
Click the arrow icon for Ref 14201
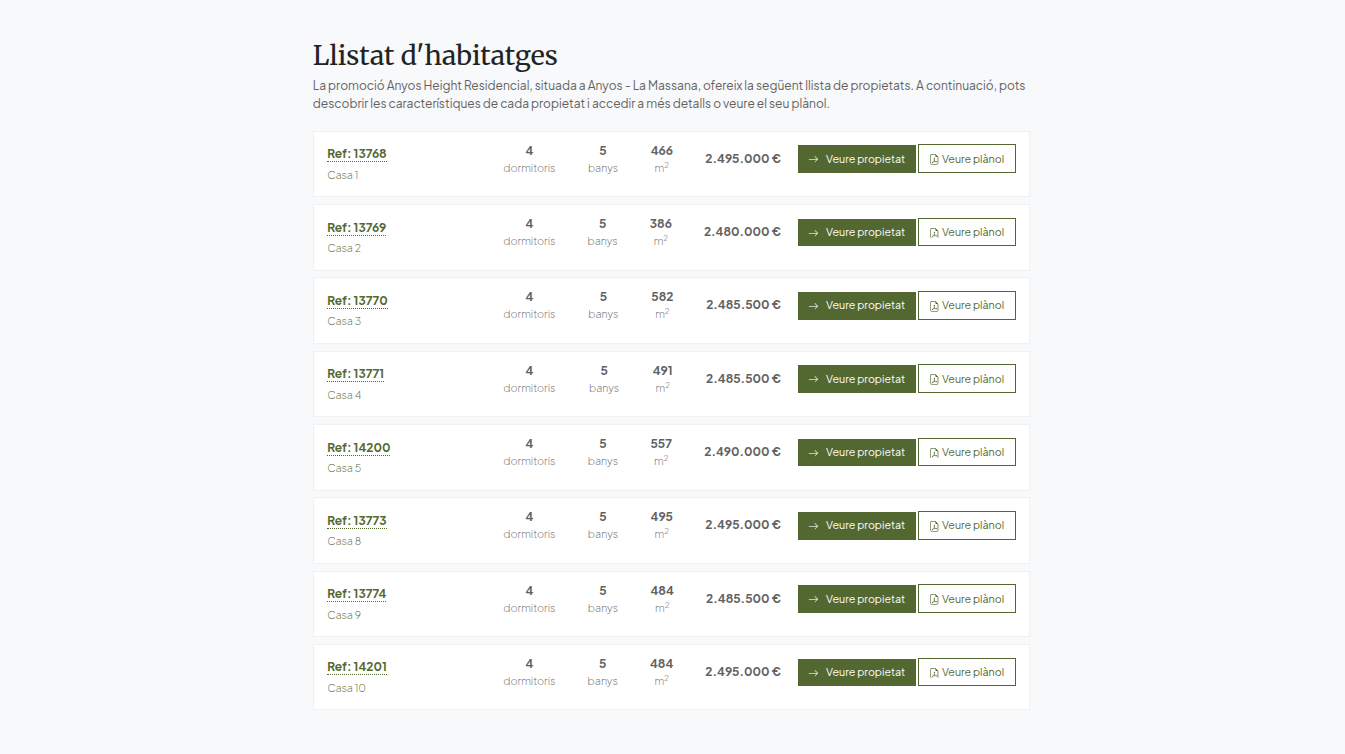[814, 673]
